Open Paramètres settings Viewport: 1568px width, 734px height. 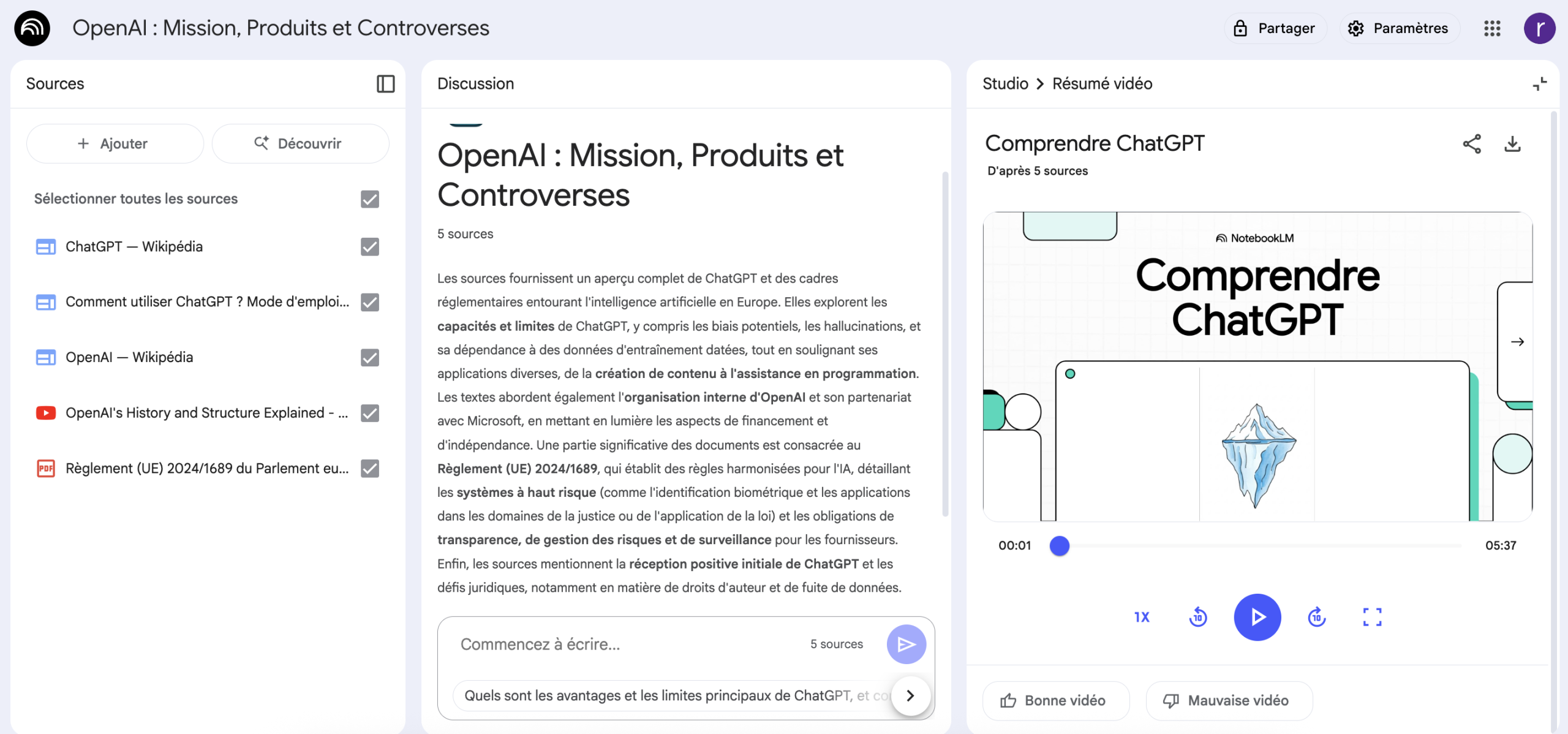[x=1400, y=28]
